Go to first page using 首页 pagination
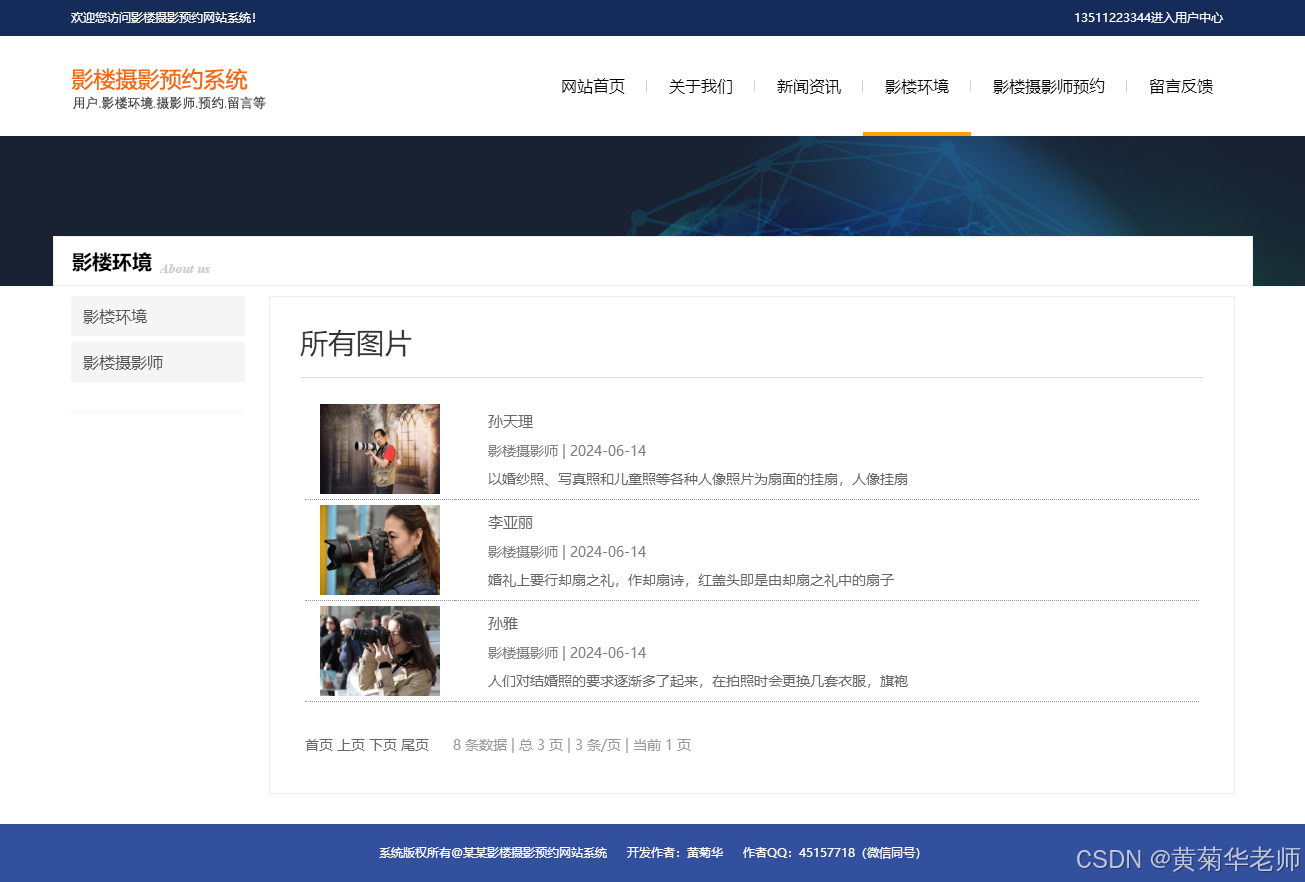This screenshot has height=882, width=1305. (318, 745)
